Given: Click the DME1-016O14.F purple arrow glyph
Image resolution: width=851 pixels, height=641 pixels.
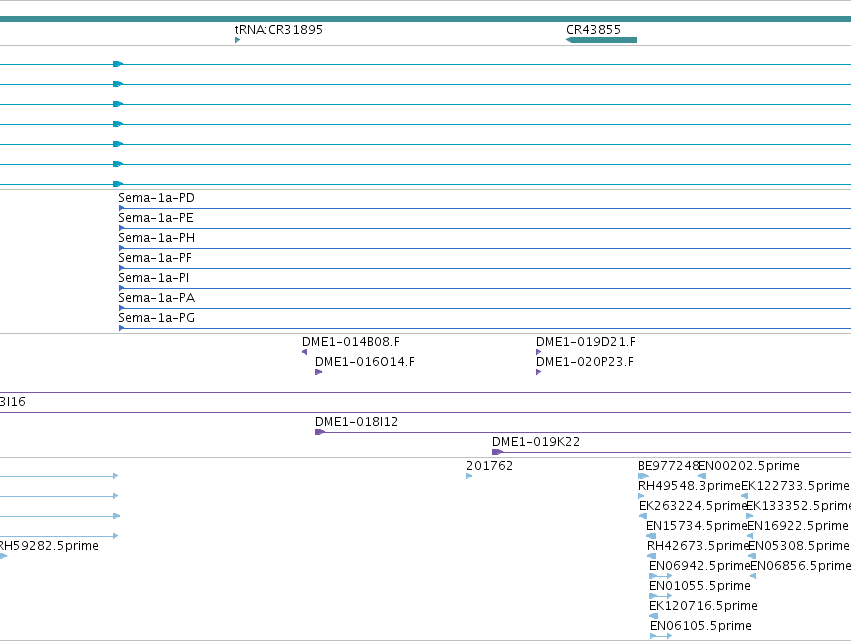Looking at the screenshot, I should (319, 372).
